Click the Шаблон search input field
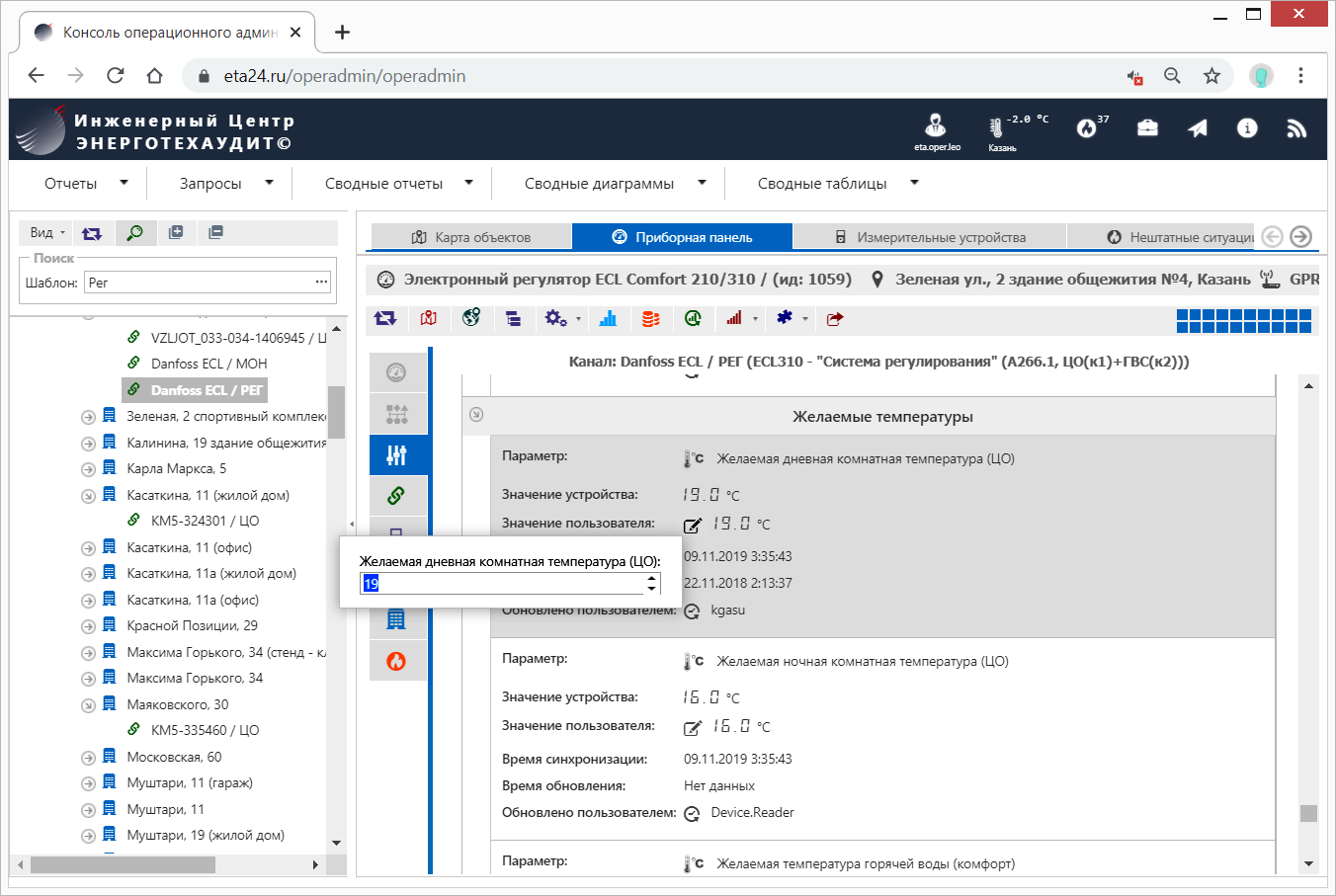The width and height of the screenshot is (1336, 896). point(198,283)
